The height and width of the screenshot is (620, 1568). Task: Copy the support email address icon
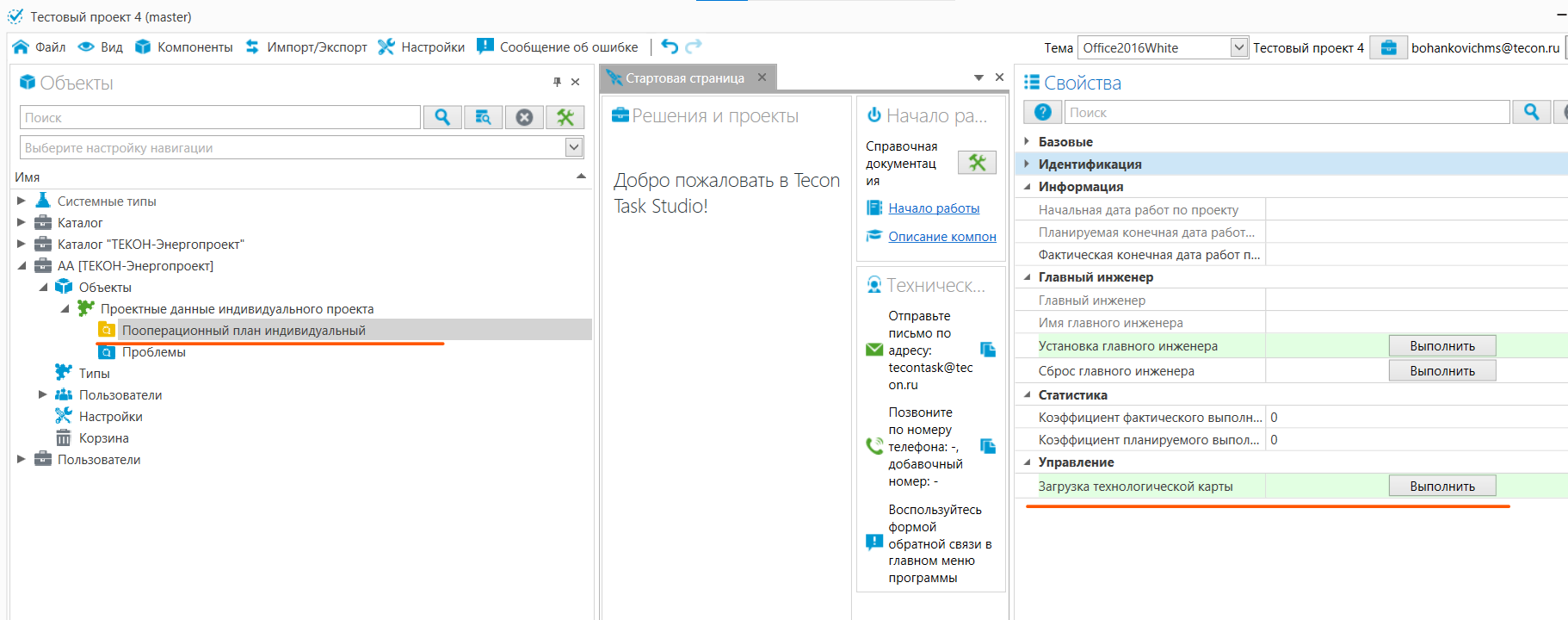(x=988, y=350)
